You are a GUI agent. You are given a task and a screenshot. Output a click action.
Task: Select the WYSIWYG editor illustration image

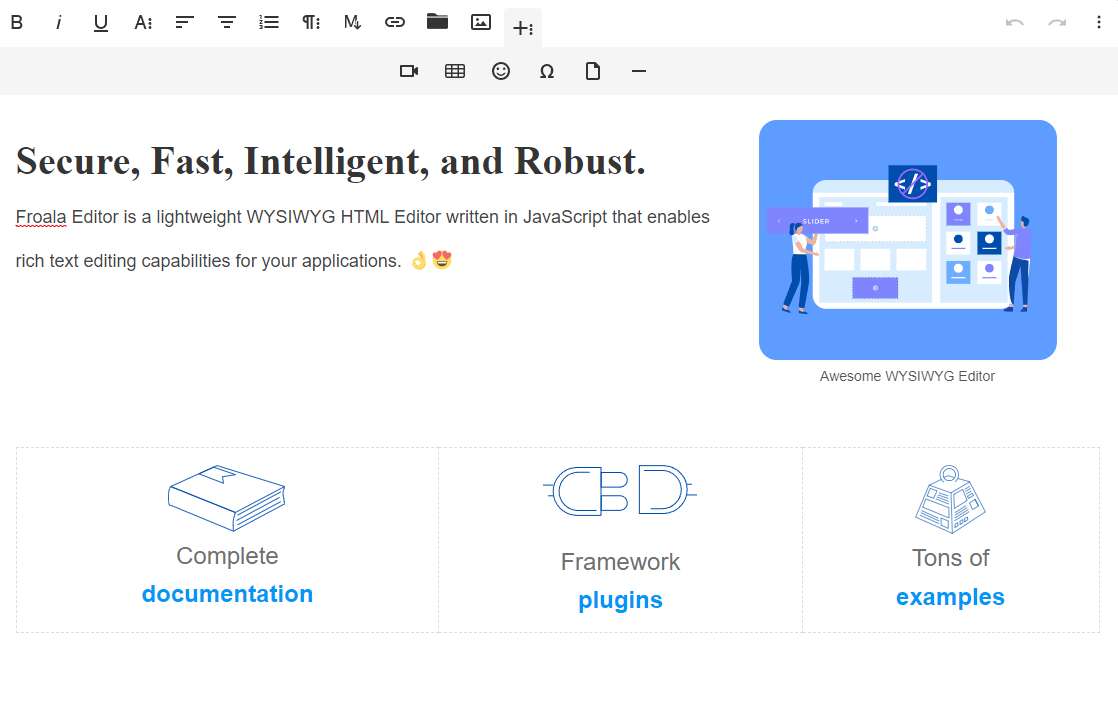908,240
